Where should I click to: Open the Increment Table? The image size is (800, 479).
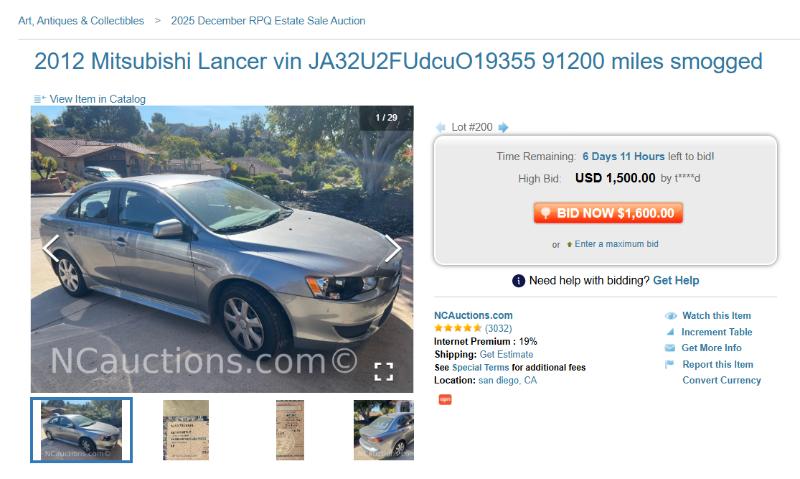(716, 332)
